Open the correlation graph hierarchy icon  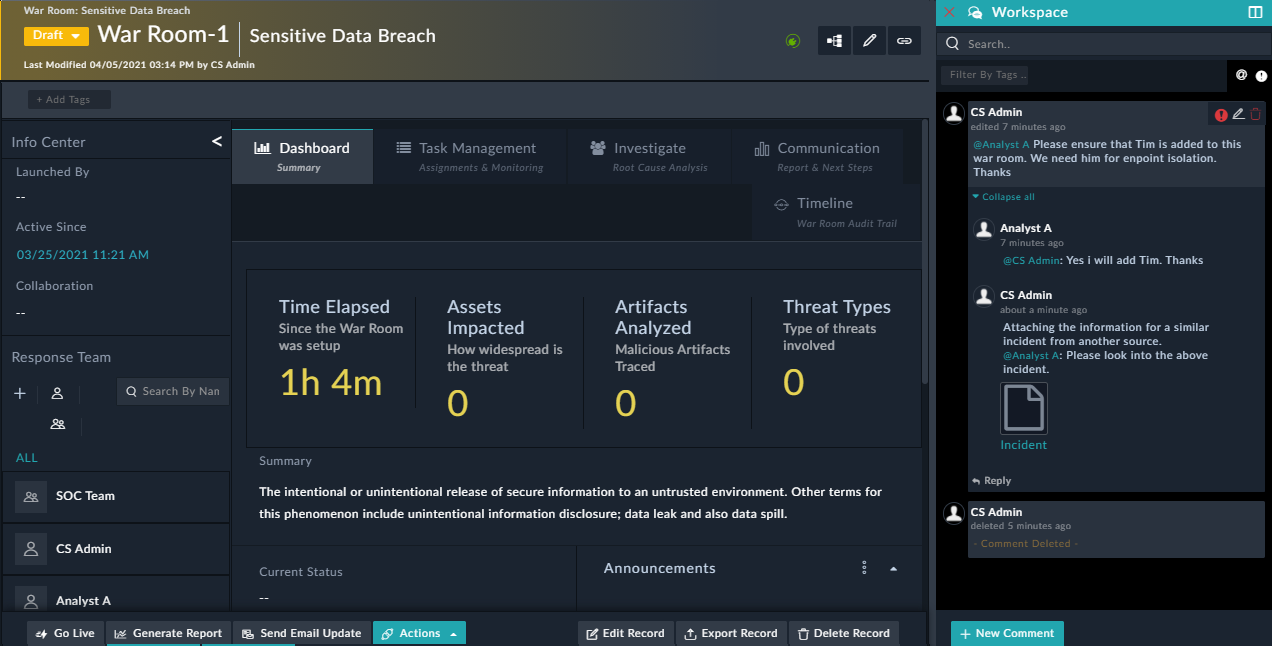pyautogui.click(x=834, y=41)
